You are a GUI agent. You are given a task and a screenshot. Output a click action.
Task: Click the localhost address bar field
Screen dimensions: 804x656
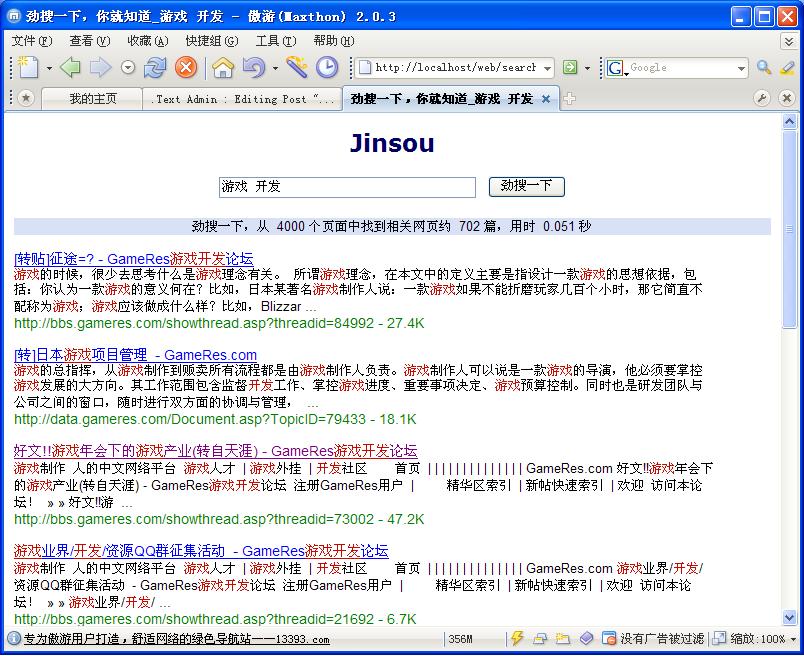coord(454,67)
